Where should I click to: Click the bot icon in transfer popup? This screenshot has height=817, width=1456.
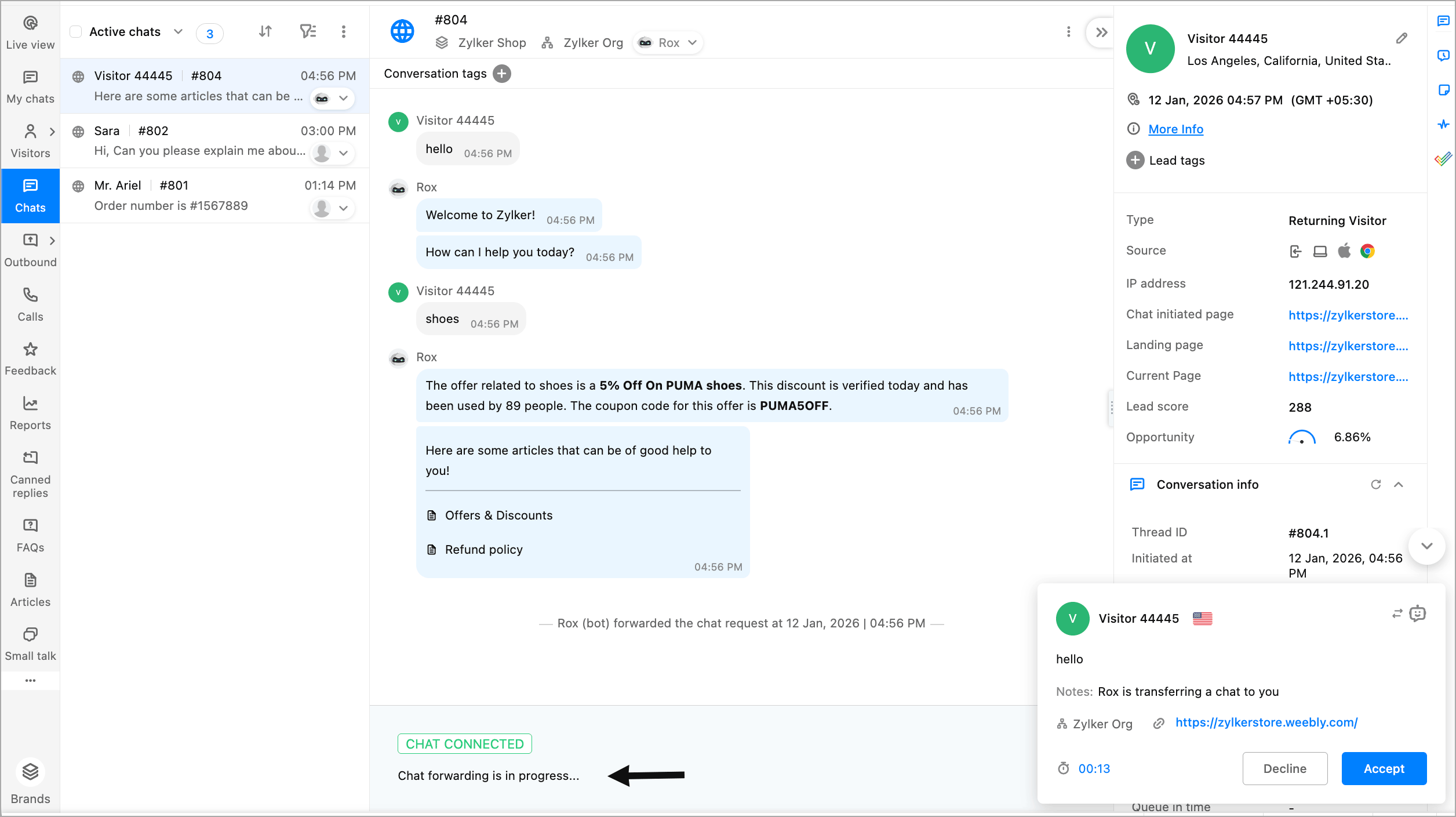(1418, 613)
